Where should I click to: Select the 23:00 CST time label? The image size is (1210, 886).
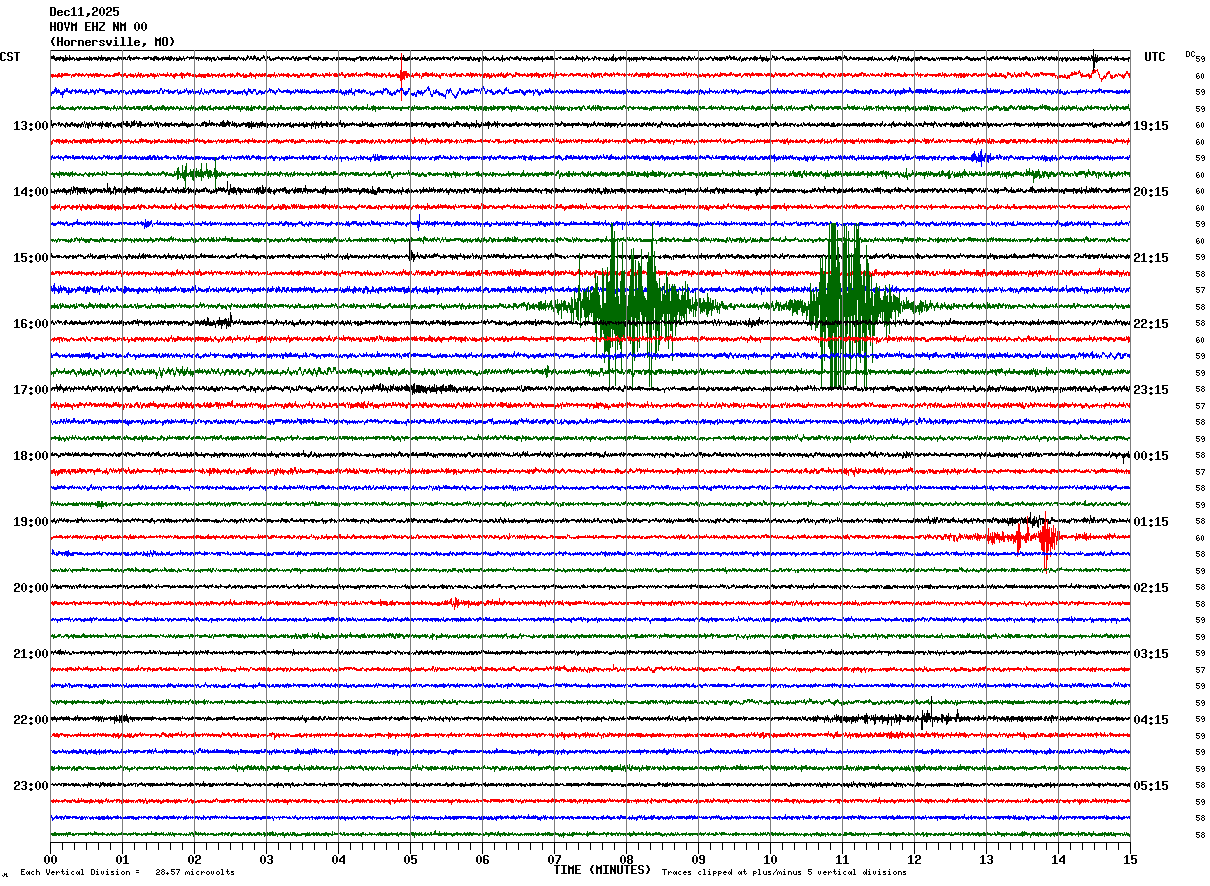pyautogui.click(x=30, y=786)
